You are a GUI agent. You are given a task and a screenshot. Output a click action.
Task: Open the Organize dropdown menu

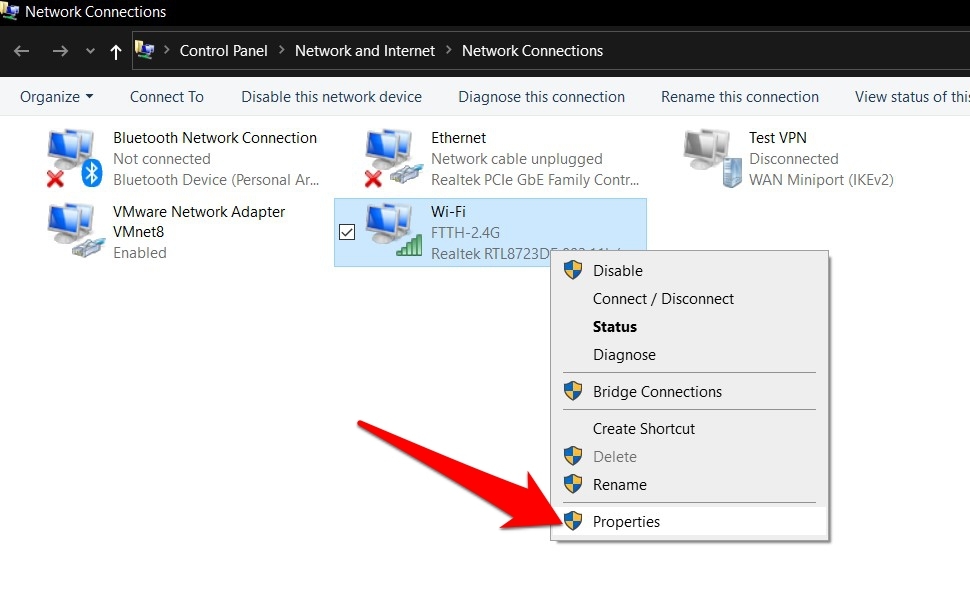(56, 96)
